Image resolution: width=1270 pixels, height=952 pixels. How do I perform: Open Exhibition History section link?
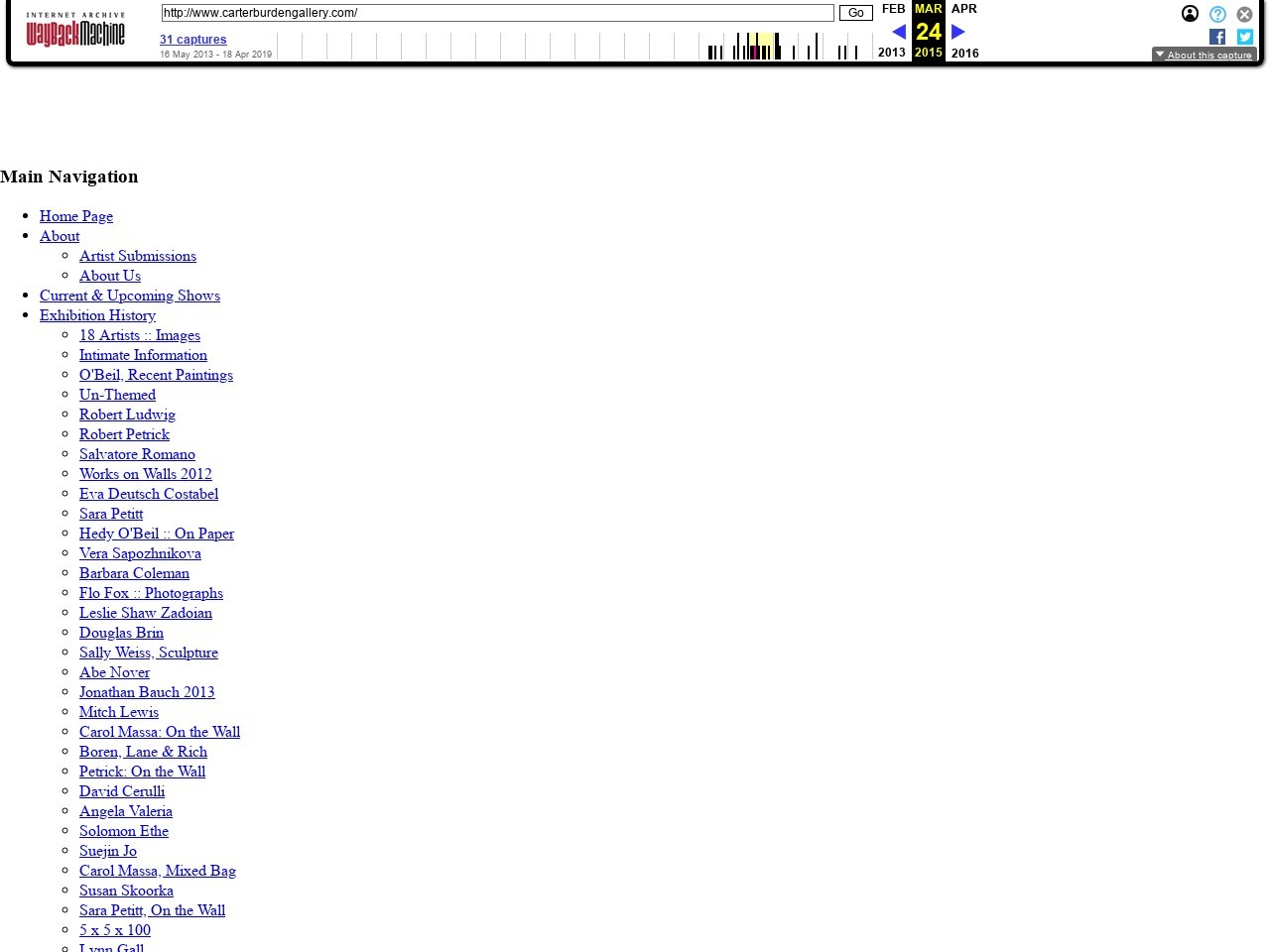97,315
